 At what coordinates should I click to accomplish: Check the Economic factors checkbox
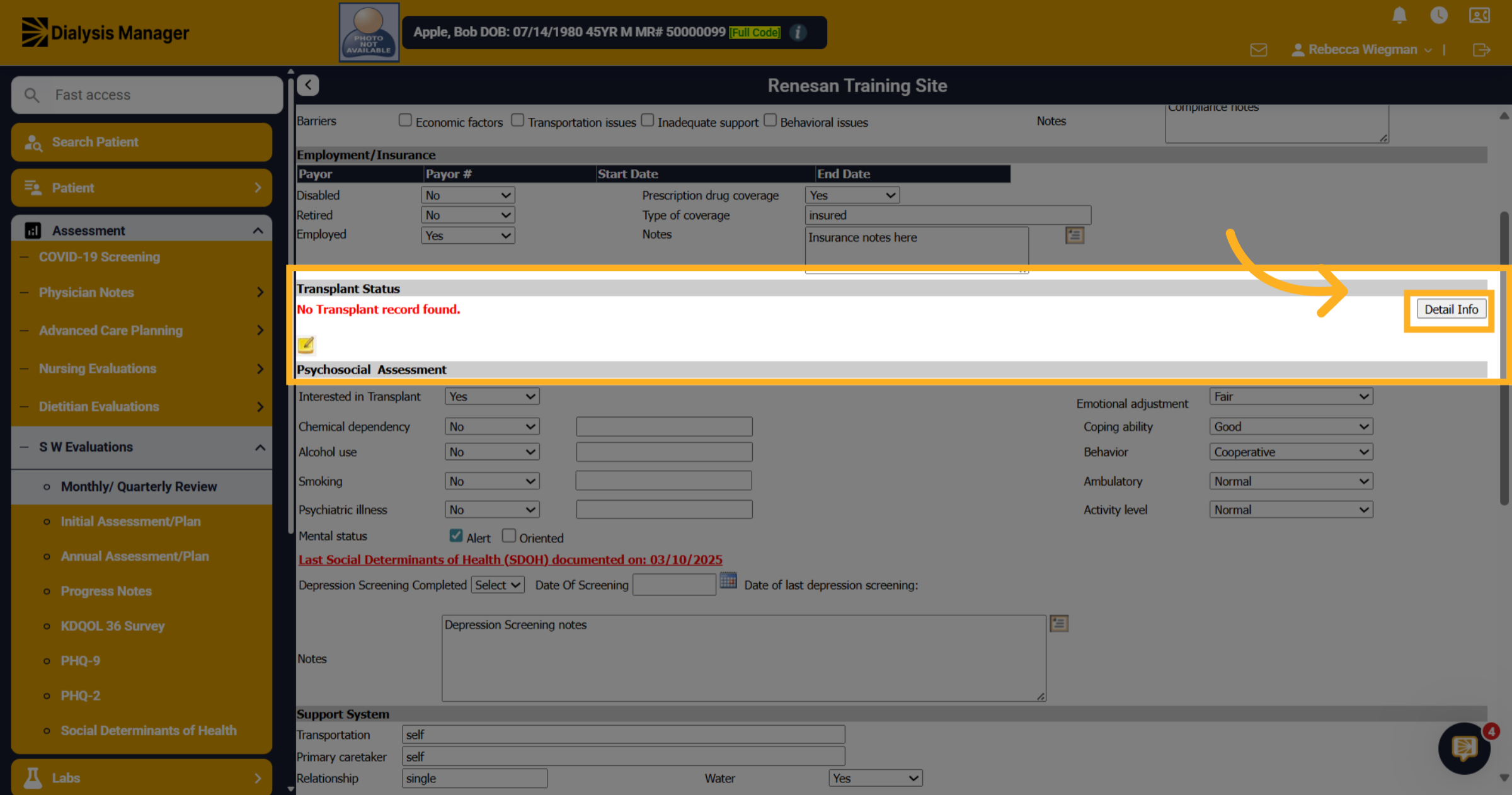pyautogui.click(x=405, y=120)
